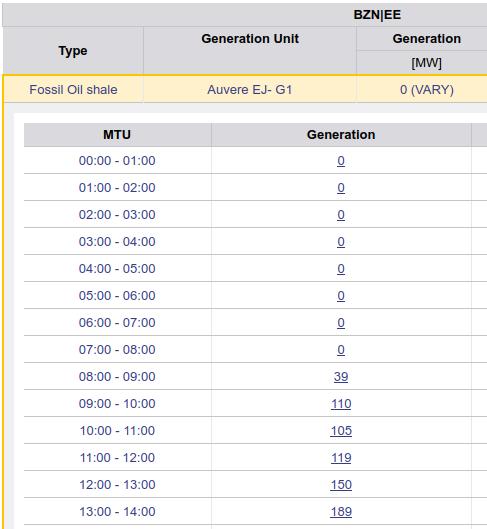Open the 189 generation value link
The width and height of the screenshot is (487, 529).
(341, 511)
